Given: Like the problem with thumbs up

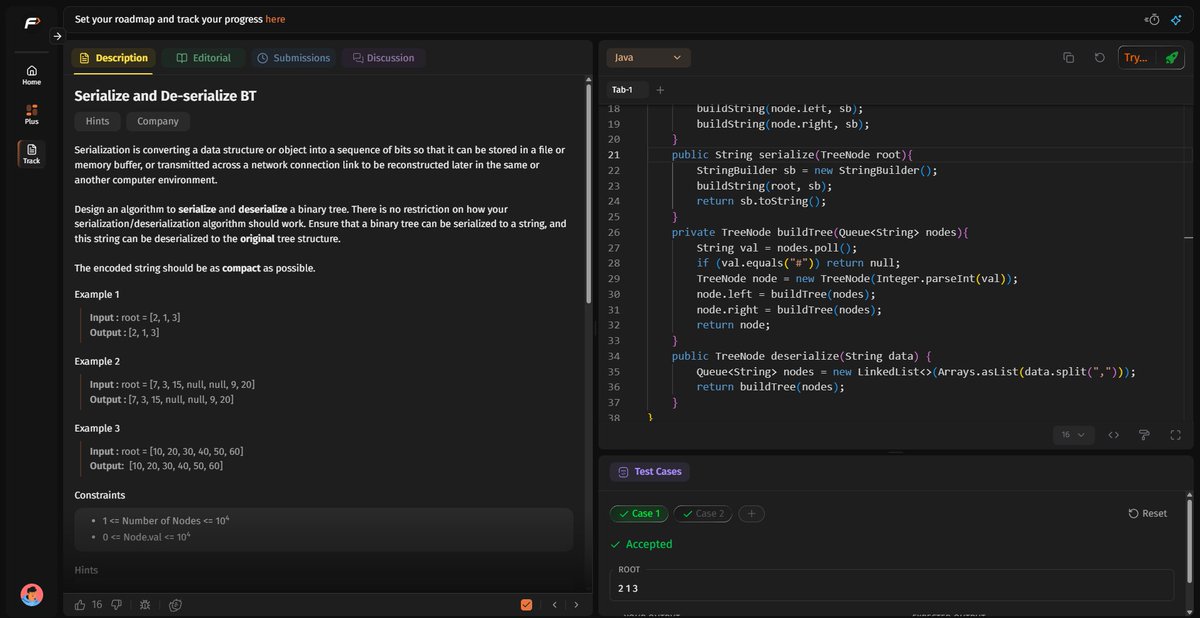Looking at the screenshot, I should coord(81,604).
